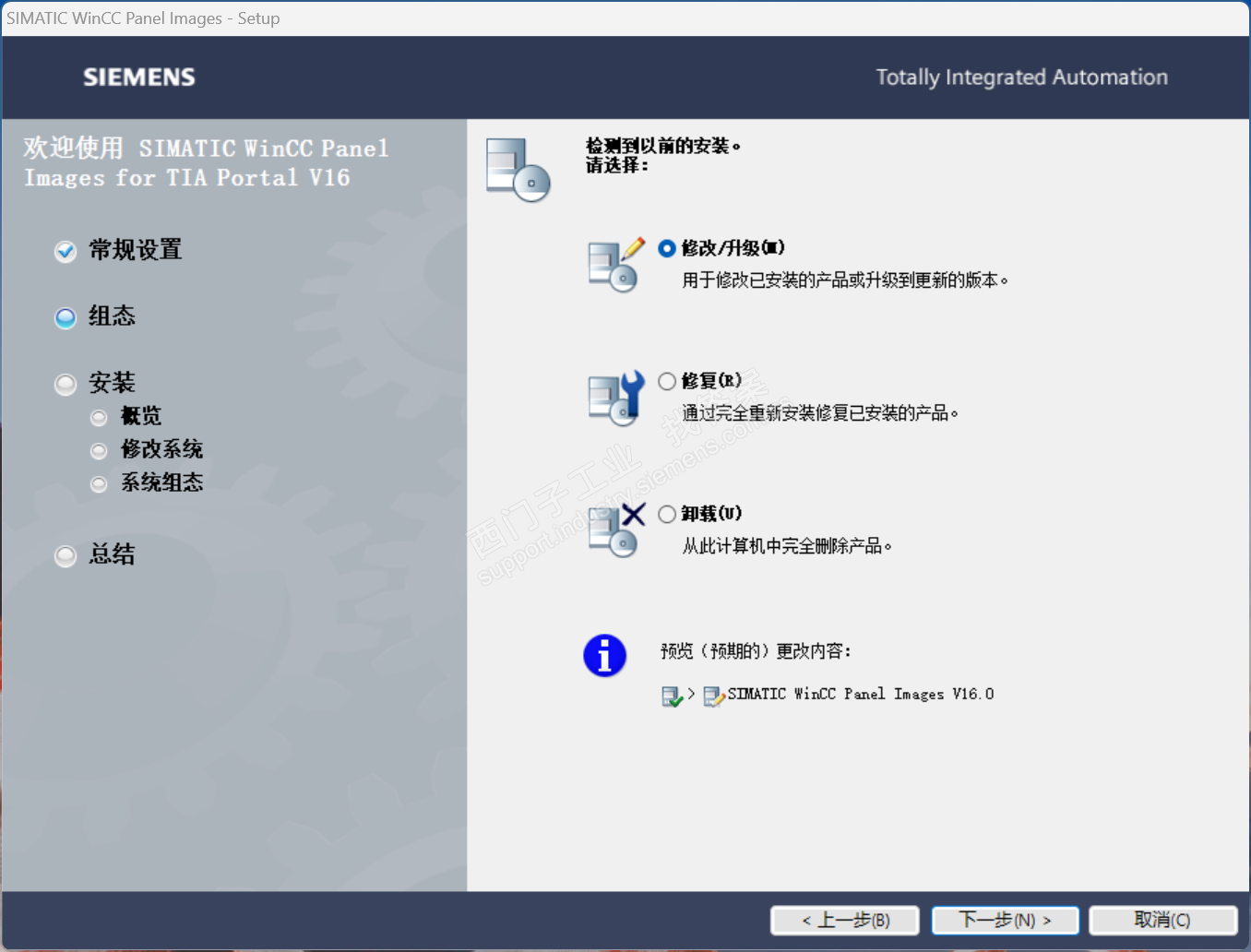This screenshot has width=1251, height=952.
Task: Click the 组态 step indicator icon
Action: tap(66, 318)
